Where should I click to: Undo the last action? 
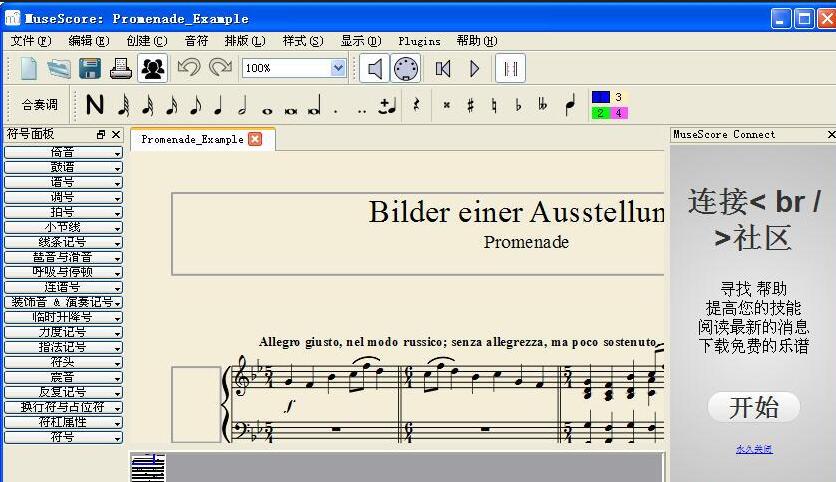tap(189, 68)
